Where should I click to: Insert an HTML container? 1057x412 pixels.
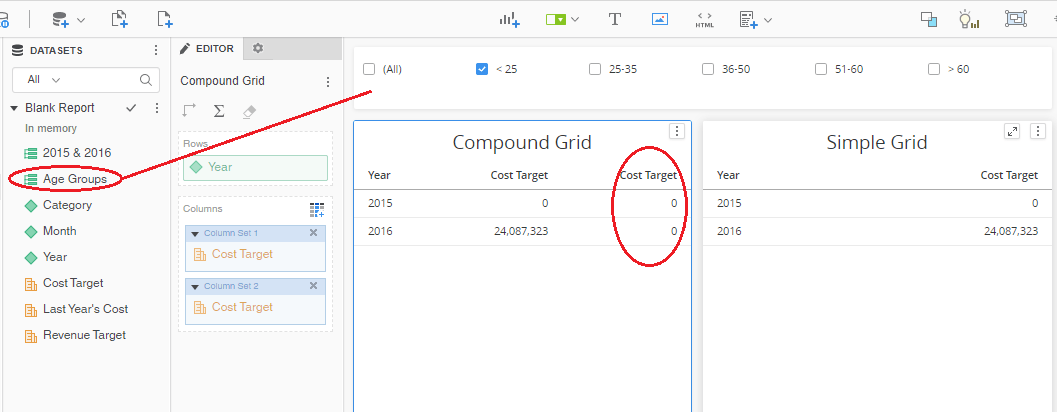(704, 19)
